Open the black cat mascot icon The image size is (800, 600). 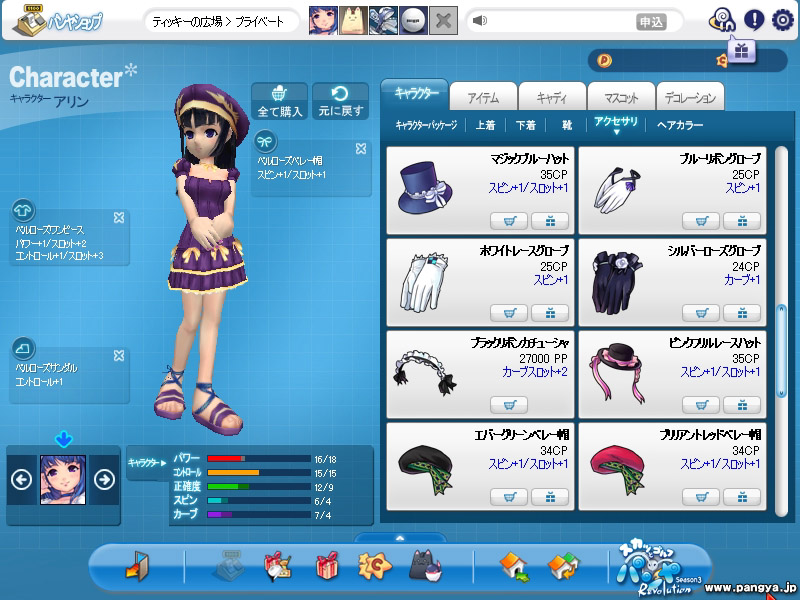click(424, 565)
